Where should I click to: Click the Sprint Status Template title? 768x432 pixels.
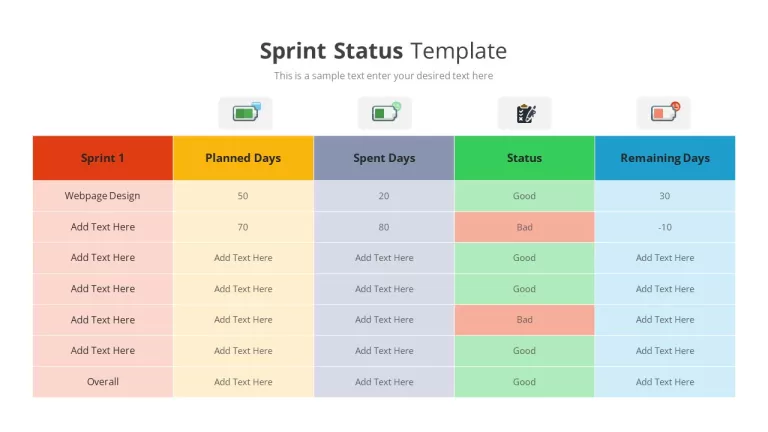384,50
